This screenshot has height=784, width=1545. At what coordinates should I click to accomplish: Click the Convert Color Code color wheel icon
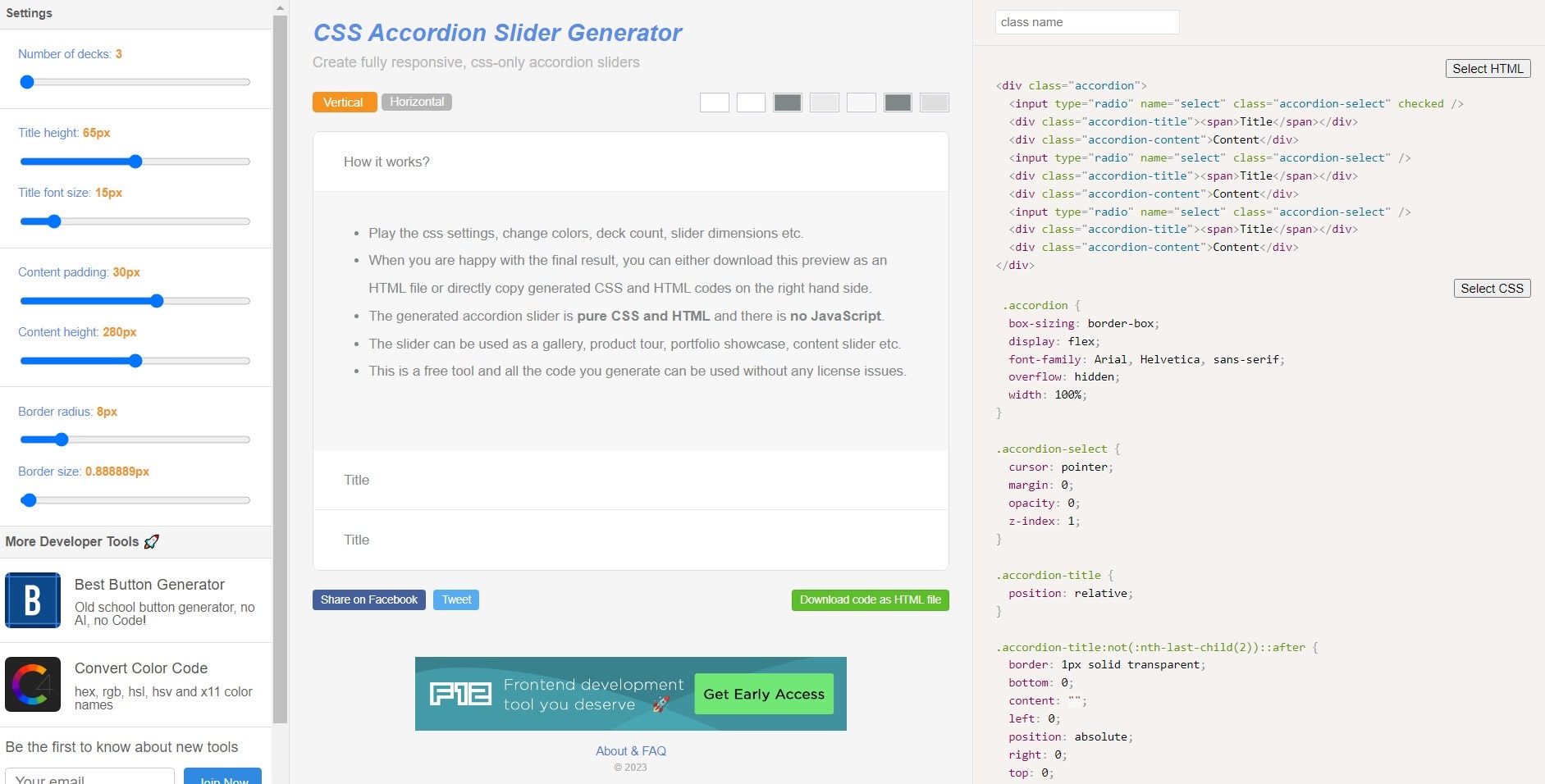pos(33,684)
